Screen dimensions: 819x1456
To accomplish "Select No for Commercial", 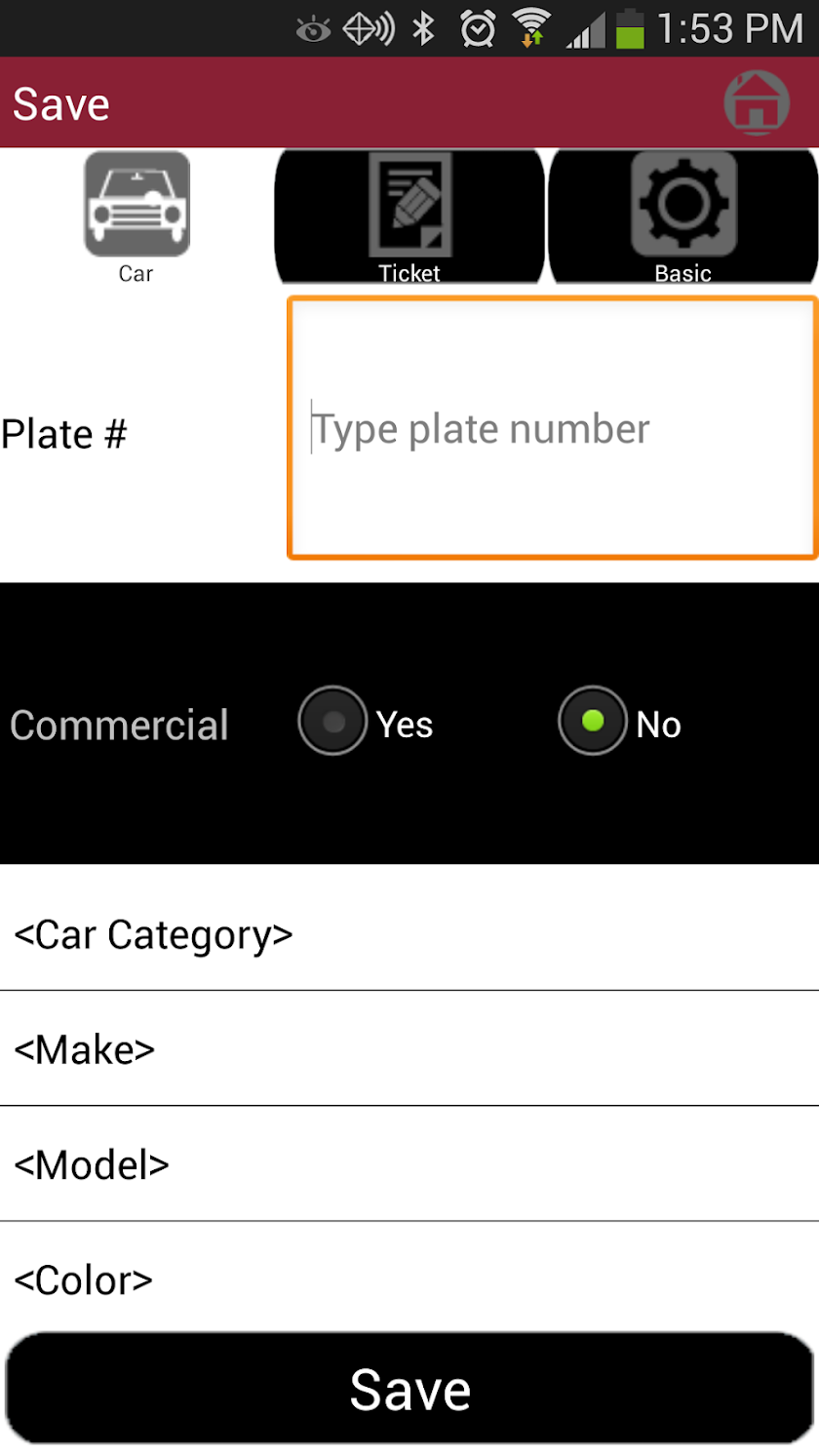I will (x=592, y=721).
